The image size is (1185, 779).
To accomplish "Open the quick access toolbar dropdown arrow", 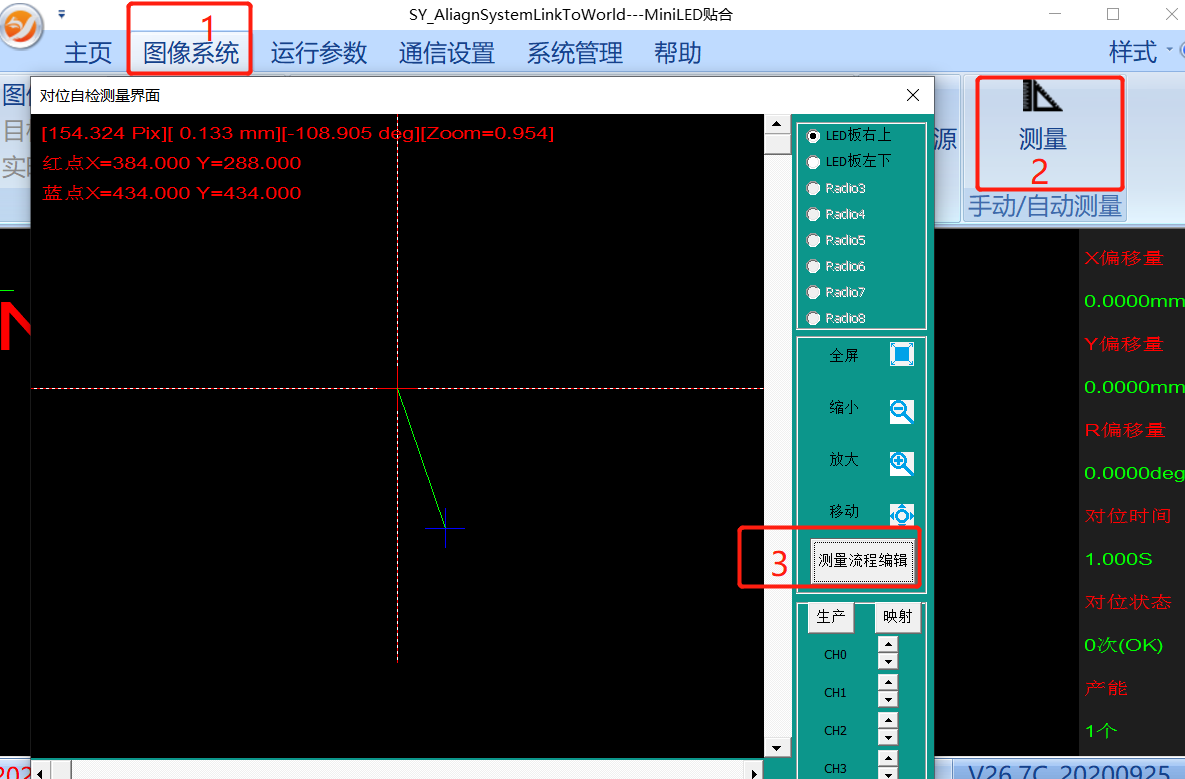I will click(x=62, y=15).
